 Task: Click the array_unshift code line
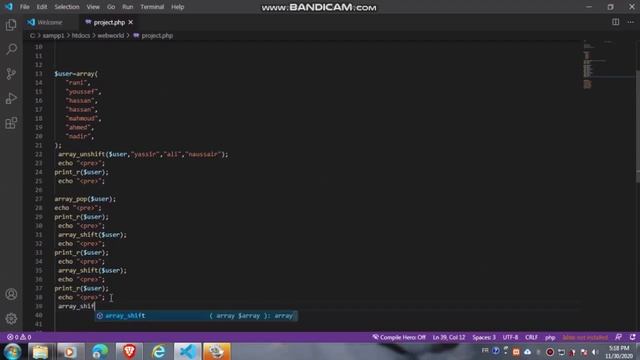[143, 154]
